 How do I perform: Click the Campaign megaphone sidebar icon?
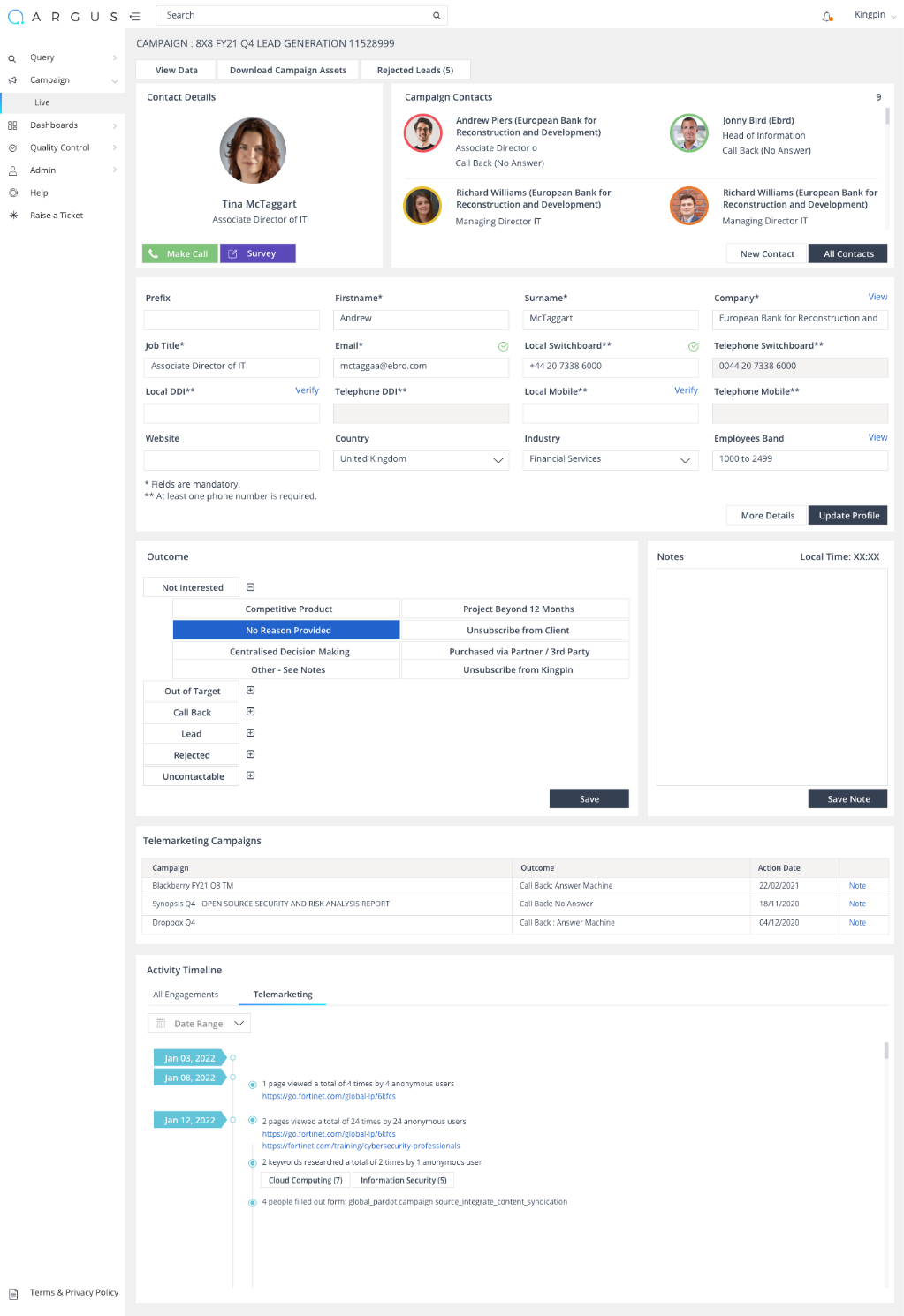tap(12, 80)
